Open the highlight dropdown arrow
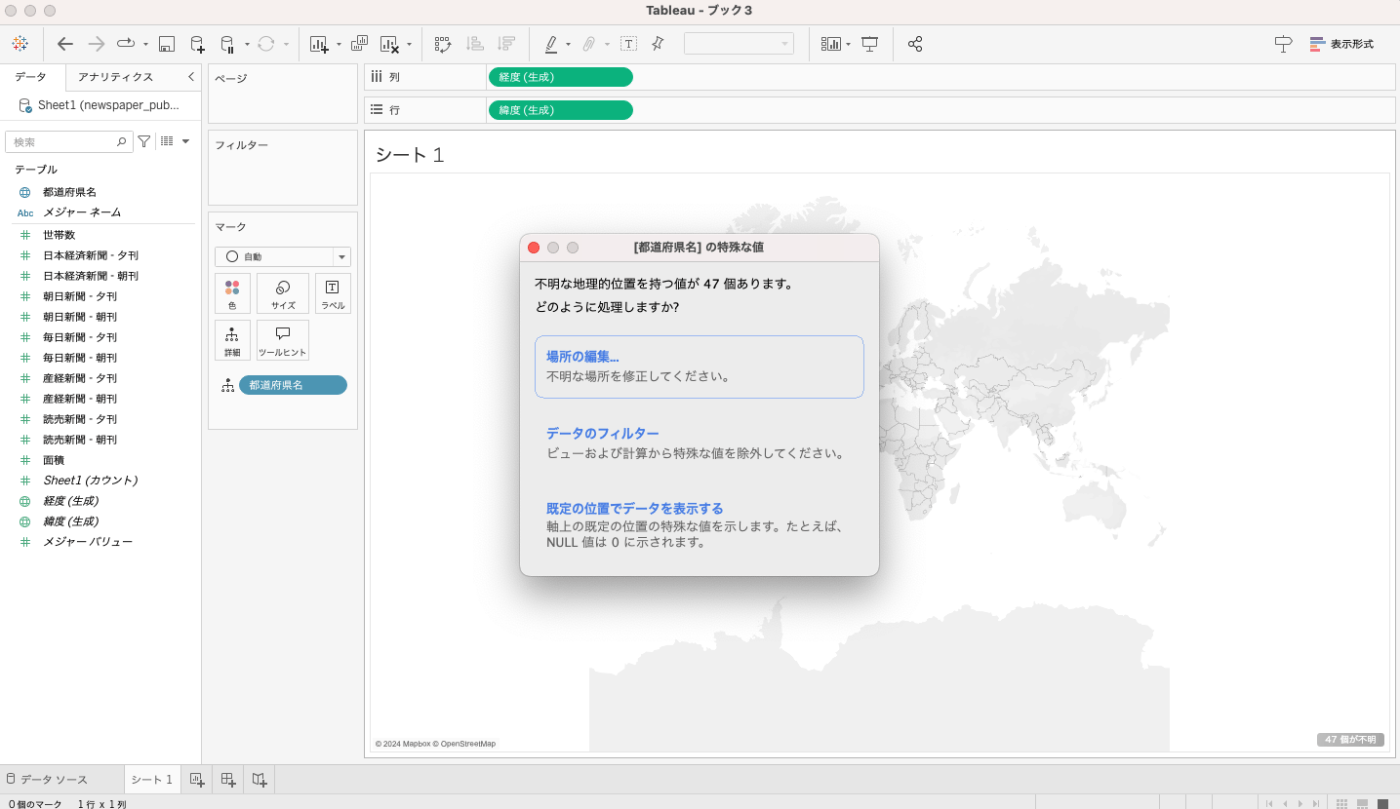 click(x=568, y=44)
